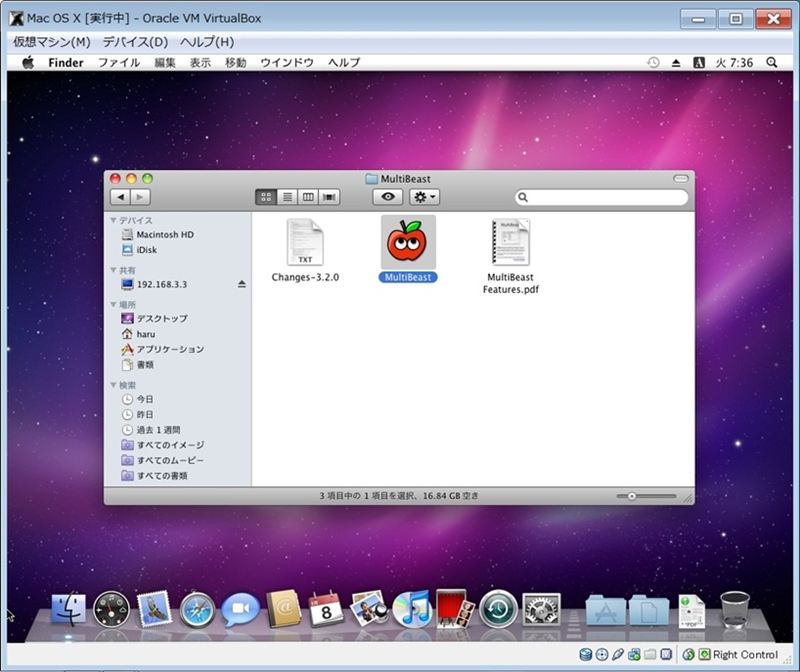Launch Safari from the Dock
800x672 pixels.
197,610
